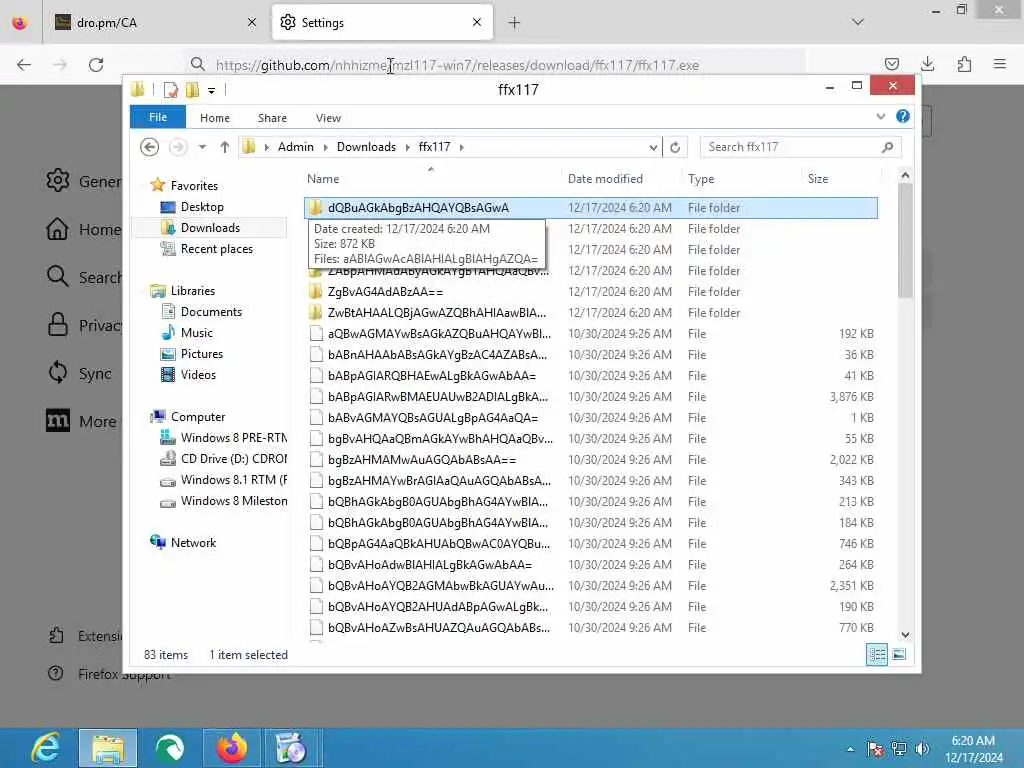This screenshot has width=1024, height=768.
Task: Switch to Details view layout icon
Action: click(876, 654)
